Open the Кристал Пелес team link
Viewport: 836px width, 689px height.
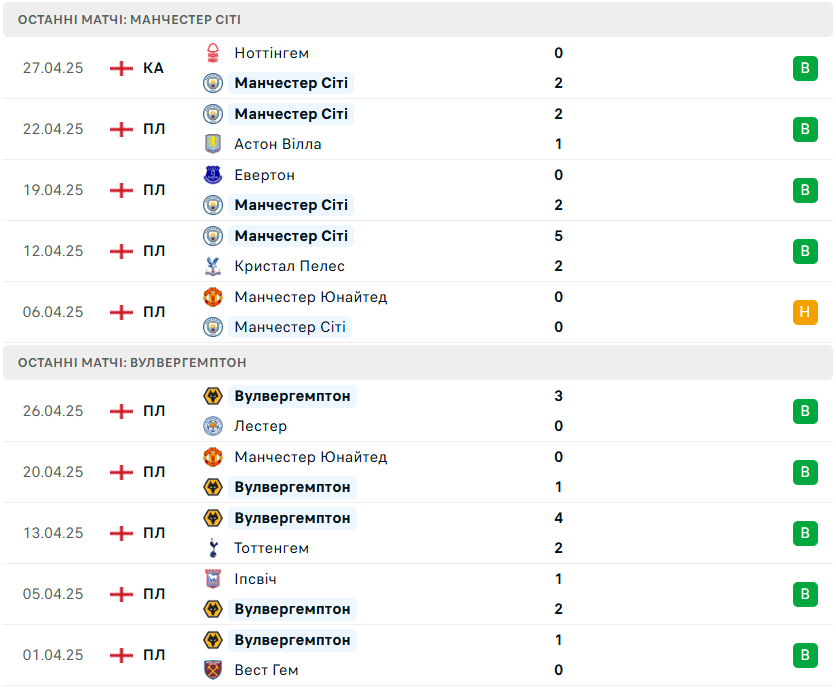click(x=290, y=266)
